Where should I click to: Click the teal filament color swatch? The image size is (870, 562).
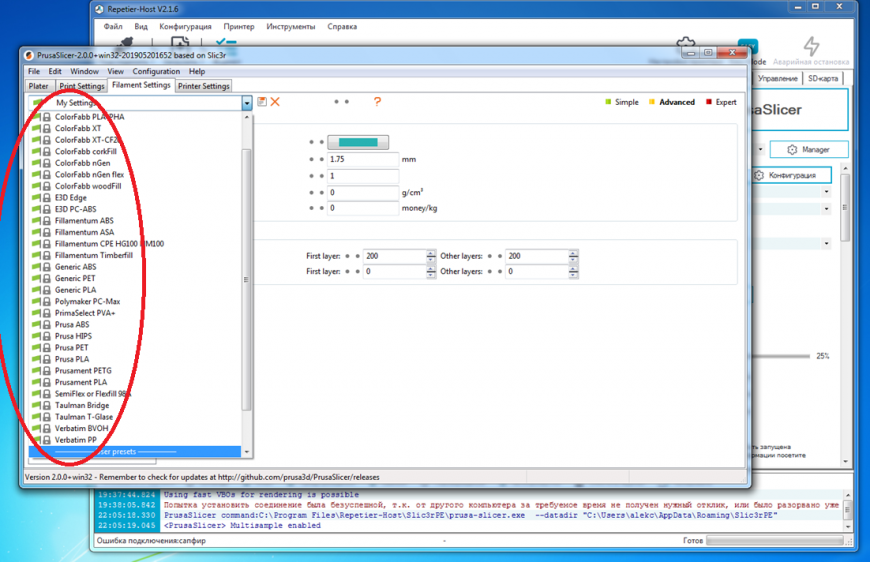358,143
